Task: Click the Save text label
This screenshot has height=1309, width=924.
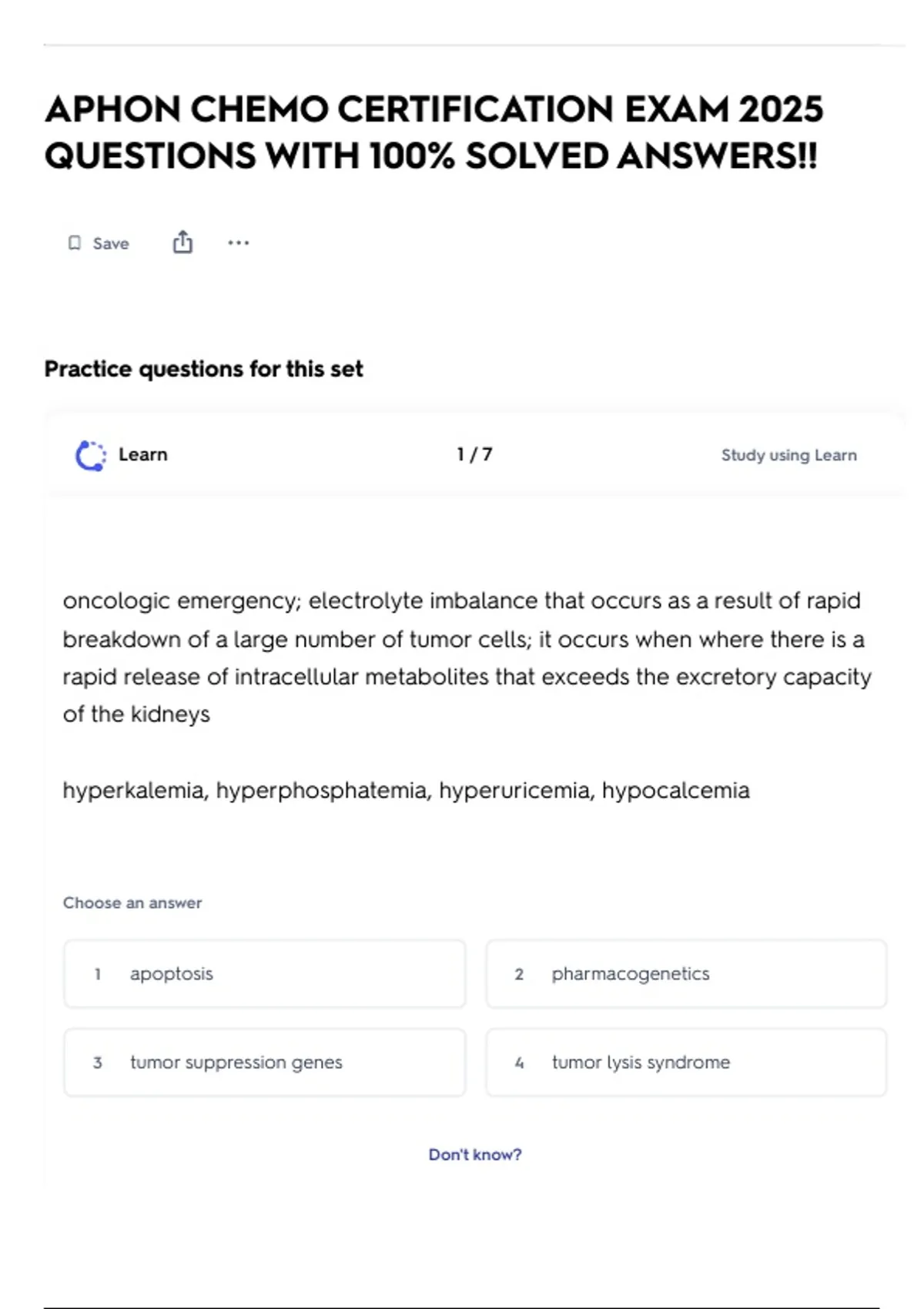Action: [111, 244]
